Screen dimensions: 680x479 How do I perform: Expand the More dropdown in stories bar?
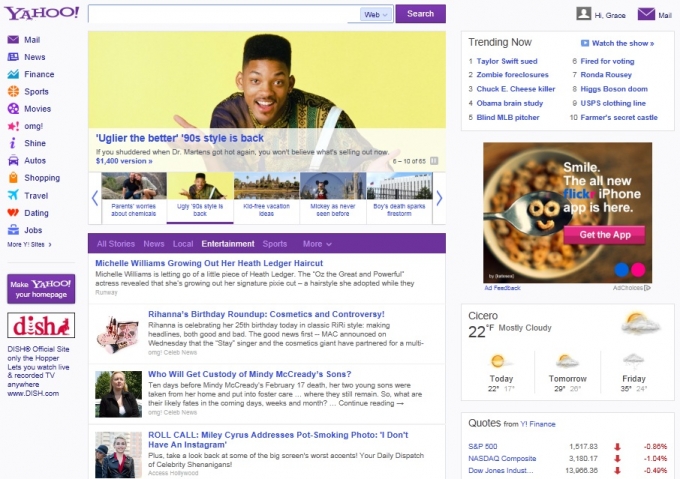point(317,244)
